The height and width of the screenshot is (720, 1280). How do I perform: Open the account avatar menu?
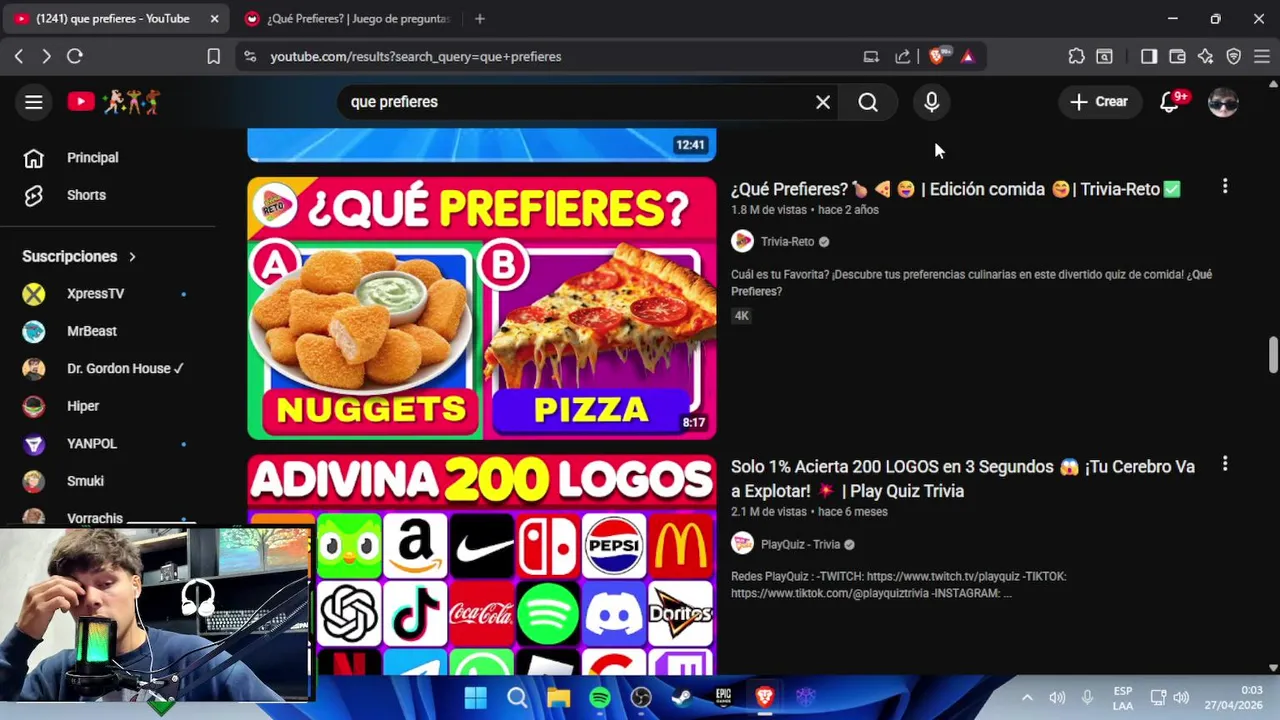[x=1223, y=102]
